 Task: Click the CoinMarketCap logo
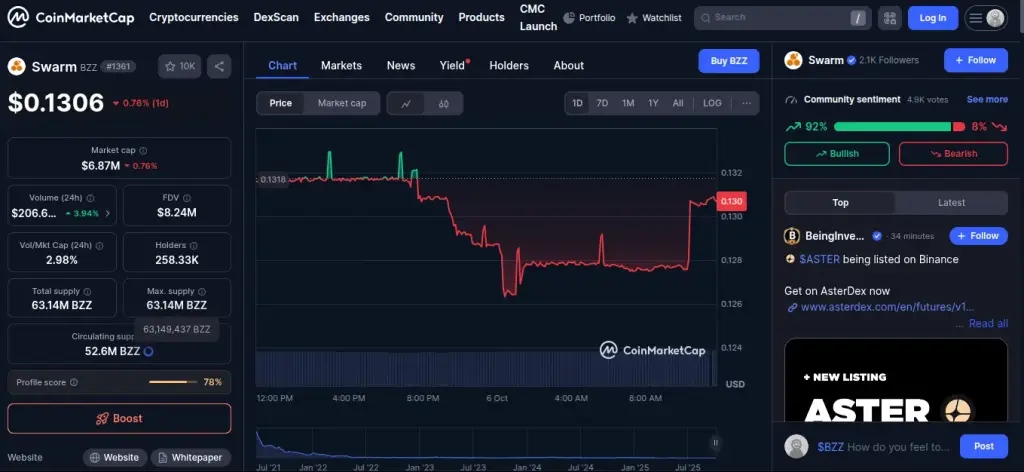[71, 18]
